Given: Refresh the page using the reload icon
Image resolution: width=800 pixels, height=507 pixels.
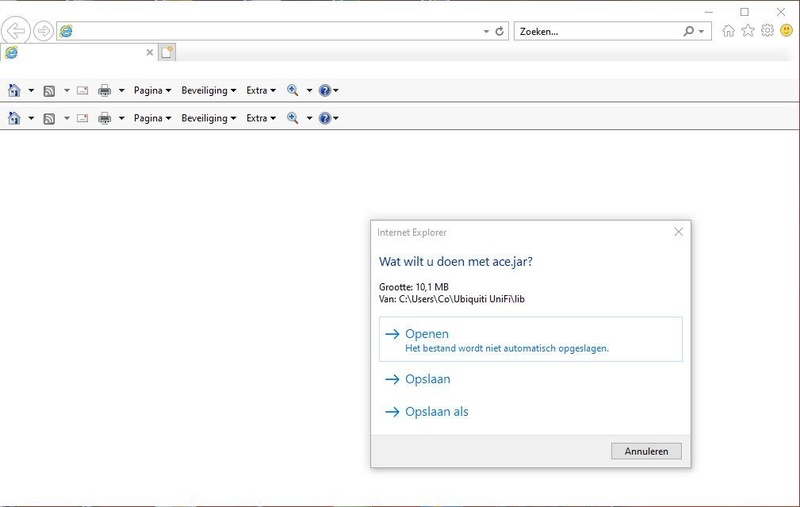Looking at the screenshot, I should (499, 32).
